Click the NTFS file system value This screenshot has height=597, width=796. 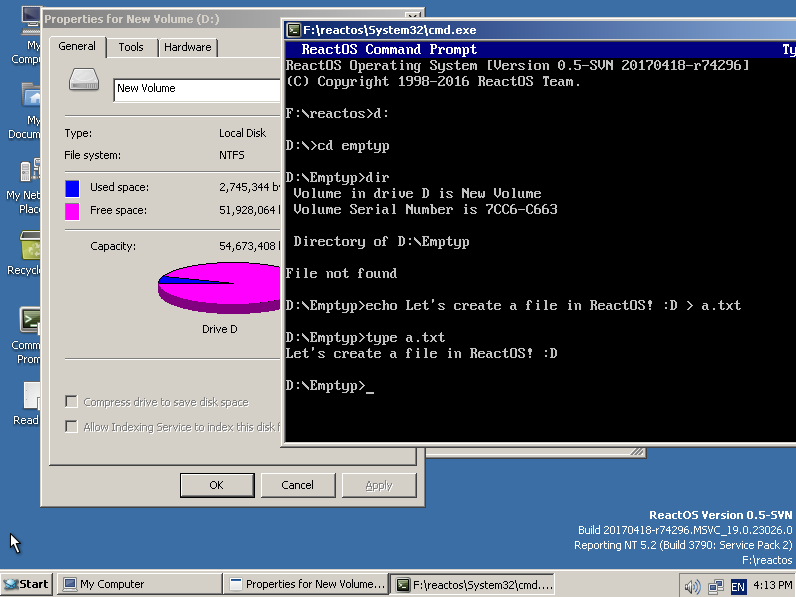(231, 155)
